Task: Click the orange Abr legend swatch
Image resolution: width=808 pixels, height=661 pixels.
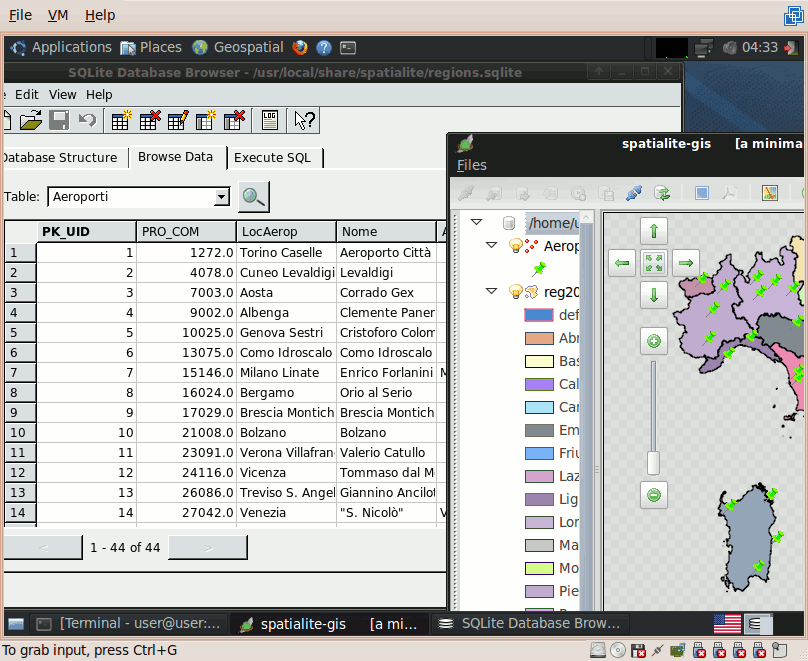Action: [539, 338]
